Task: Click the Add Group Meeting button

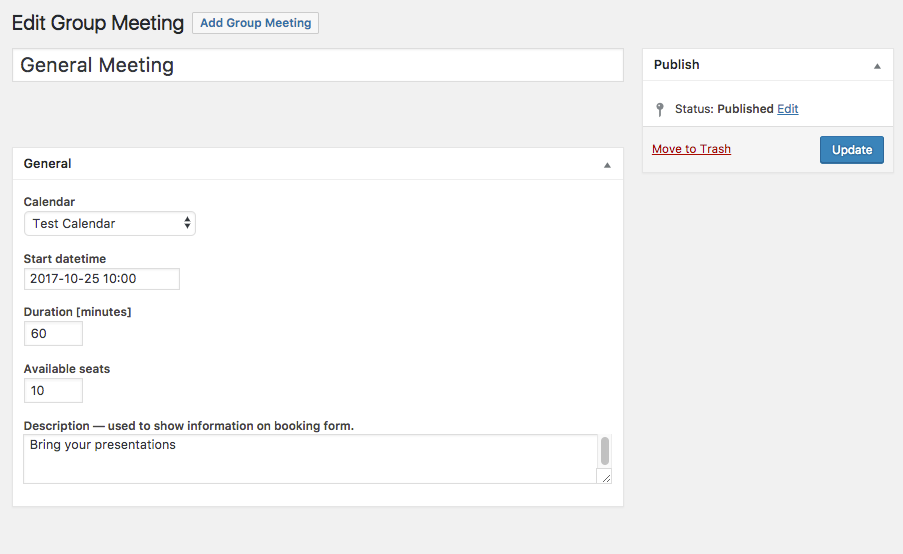Action: (255, 23)
